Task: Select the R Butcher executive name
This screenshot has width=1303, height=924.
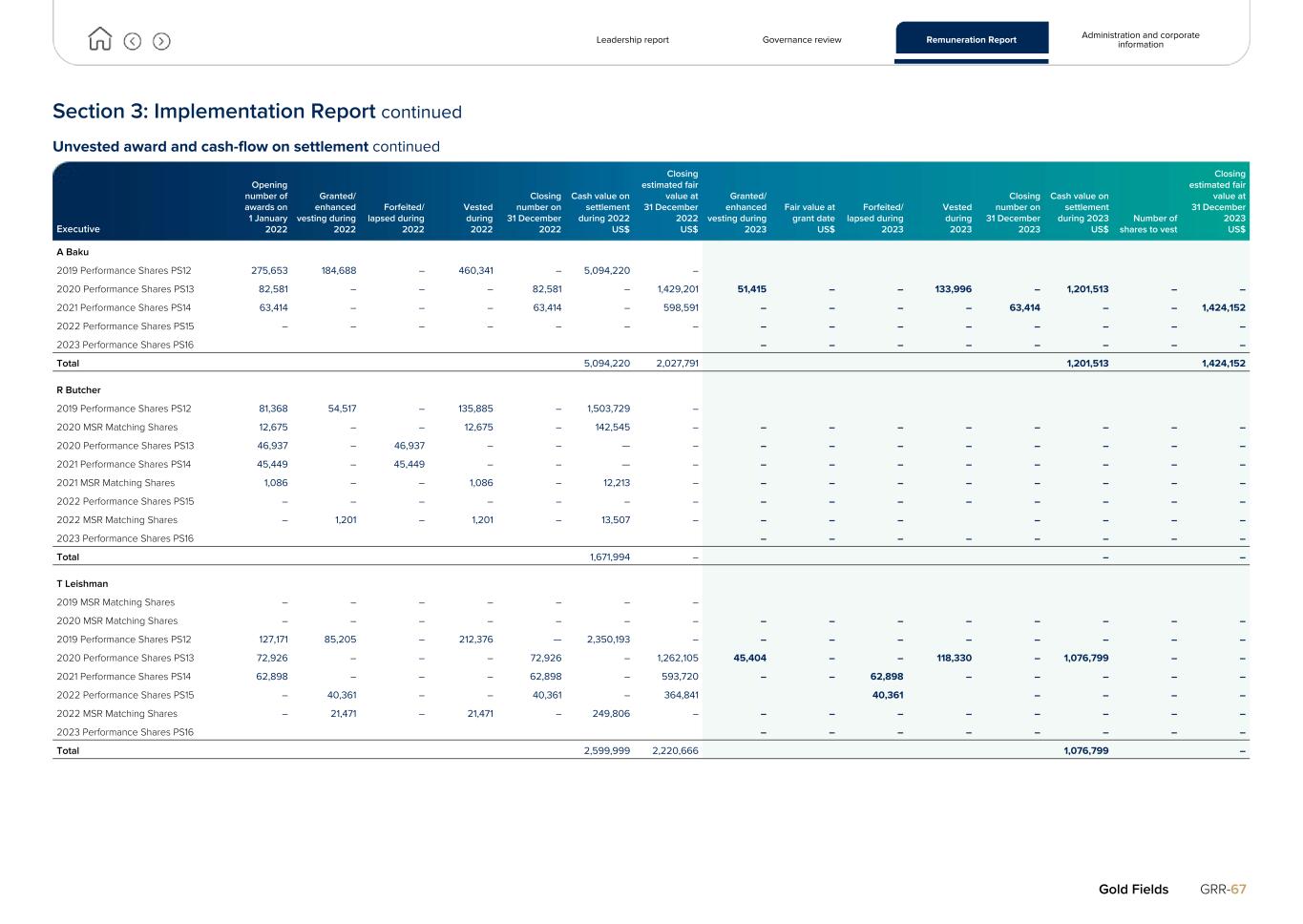Action: click(x=78, y=390)
